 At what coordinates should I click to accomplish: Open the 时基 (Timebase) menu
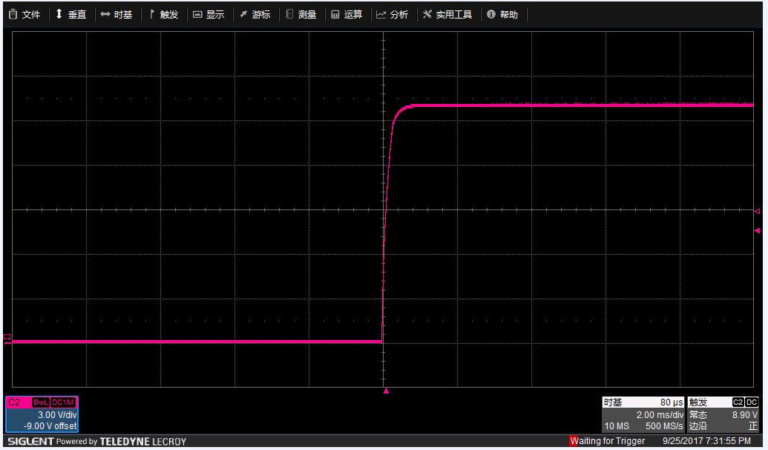tap(117, 15)
